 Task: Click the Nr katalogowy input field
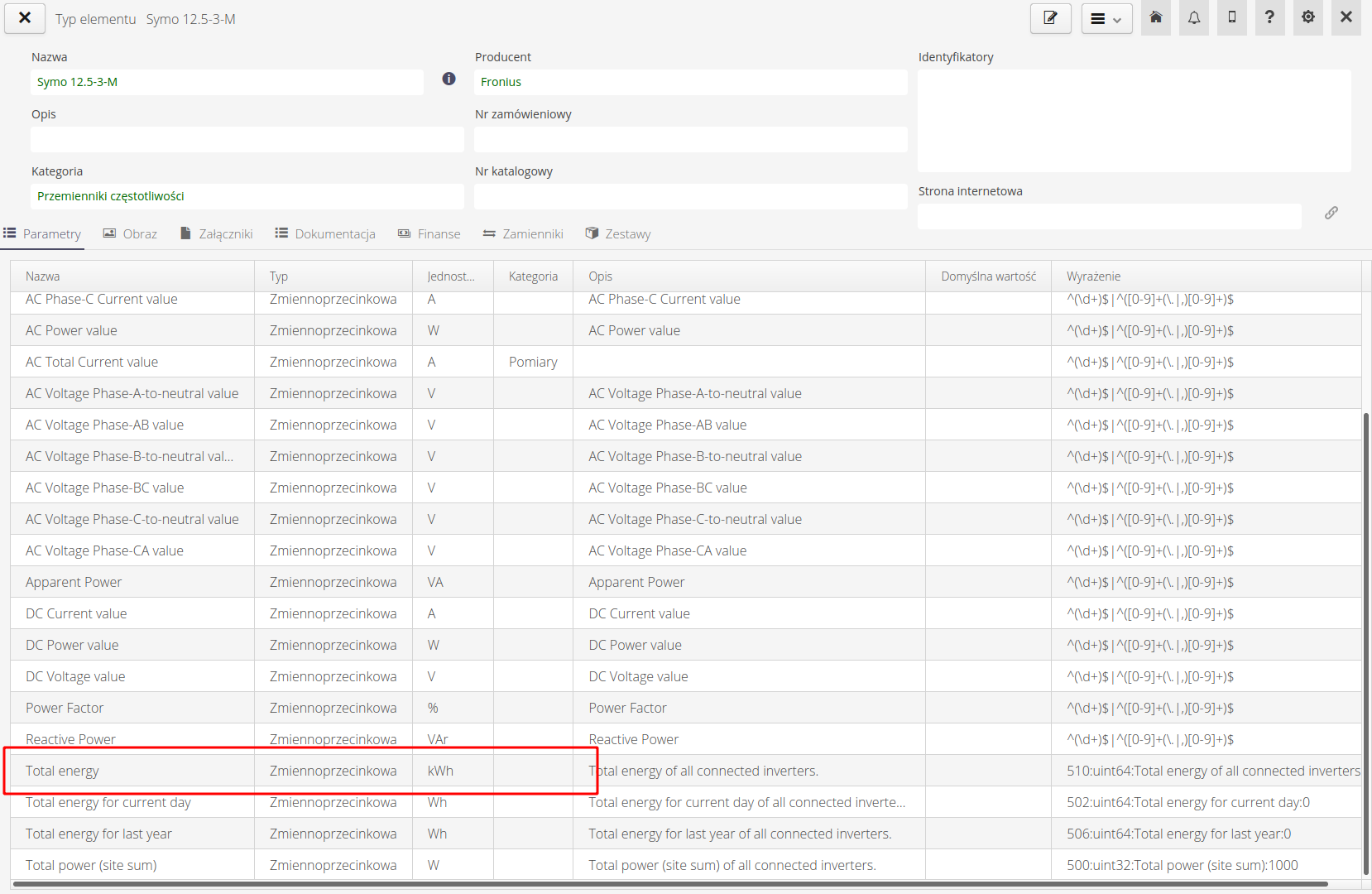690,196
